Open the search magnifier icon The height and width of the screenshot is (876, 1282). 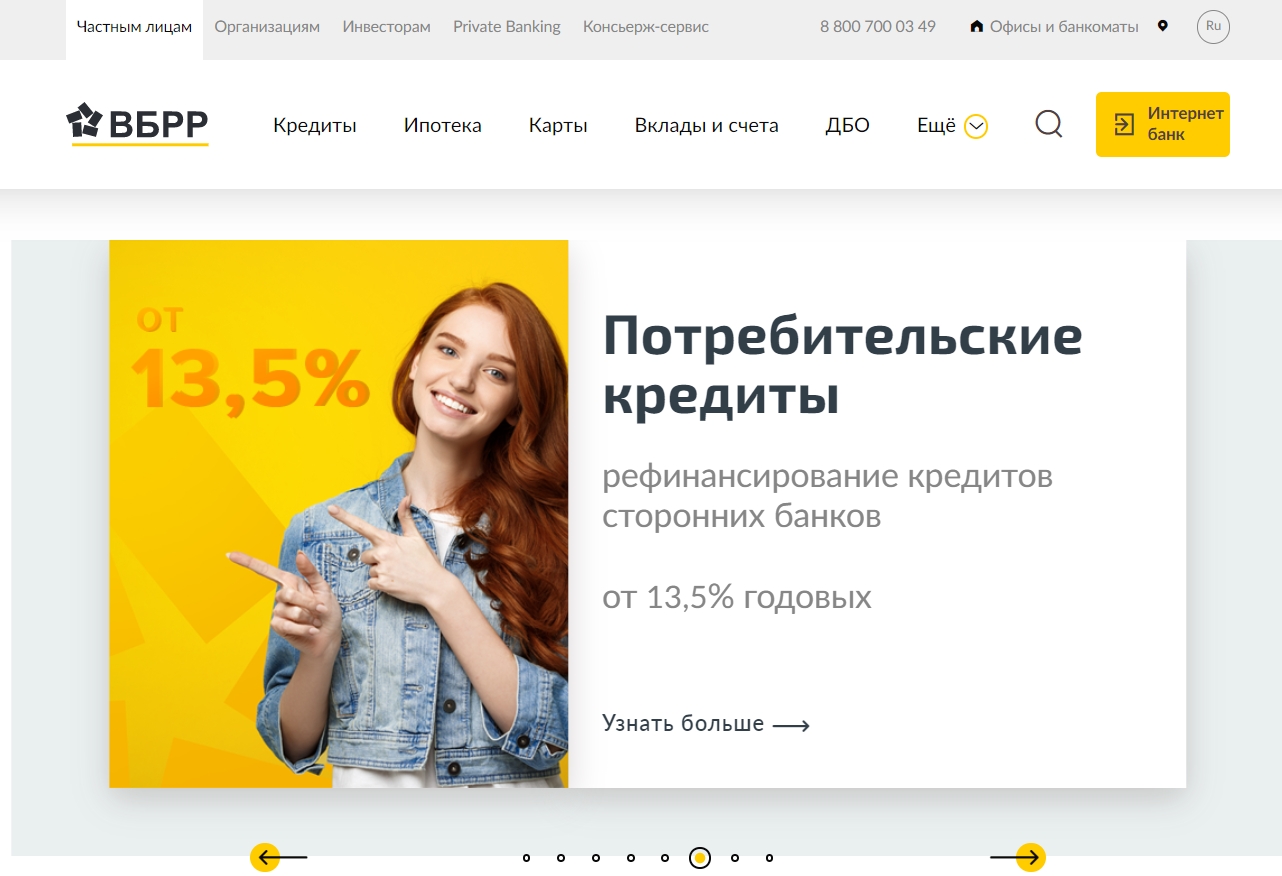[1048, 124]
